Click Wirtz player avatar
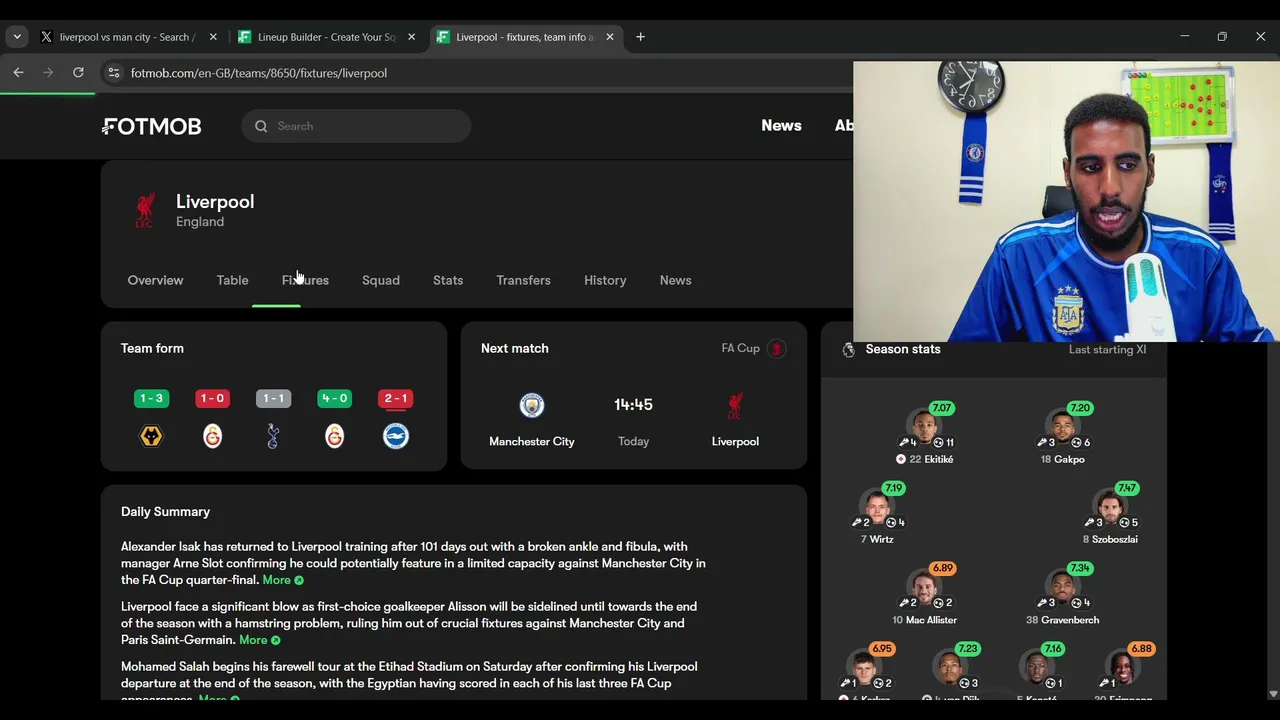This screenshot has height=720, width=1280. (x=877, y=507)
